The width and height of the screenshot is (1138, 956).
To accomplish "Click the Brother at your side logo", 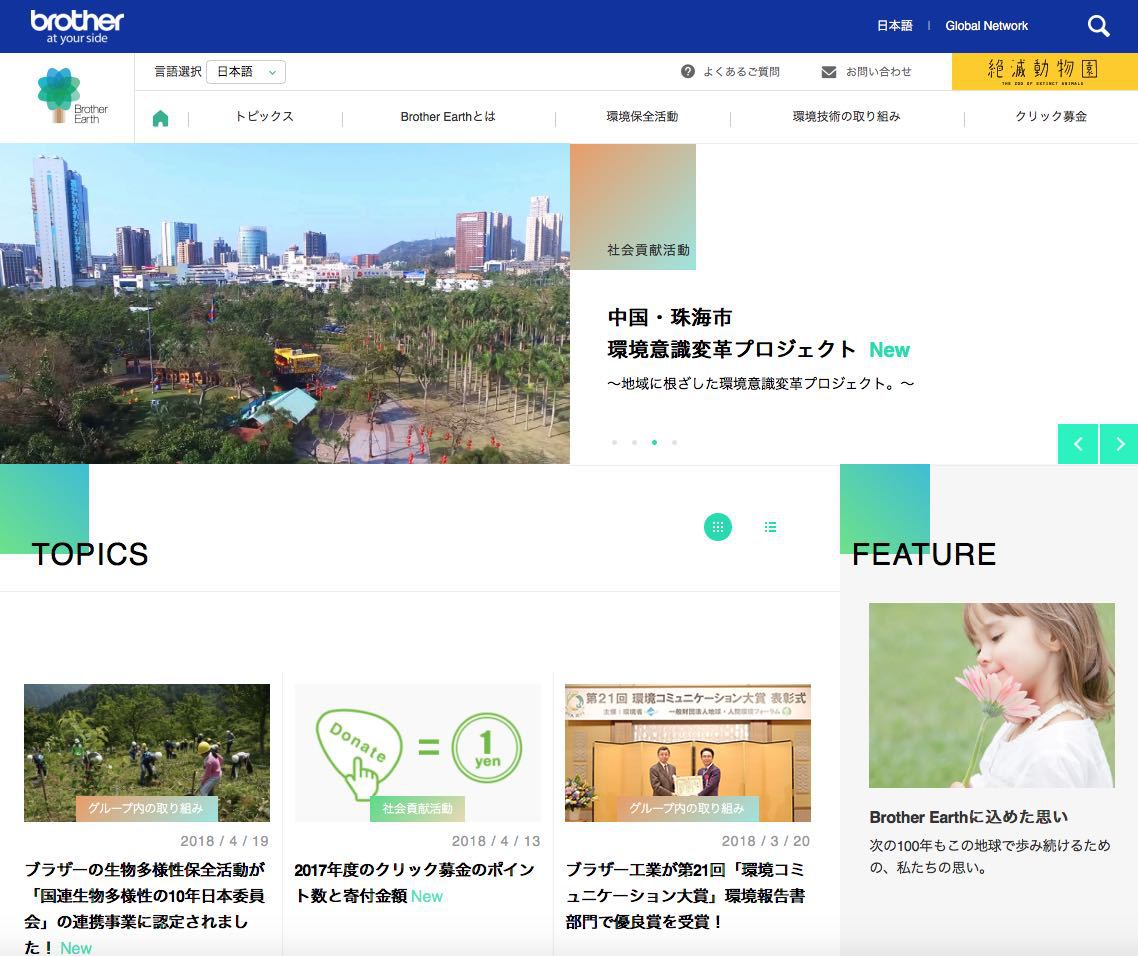I will 77,26.
